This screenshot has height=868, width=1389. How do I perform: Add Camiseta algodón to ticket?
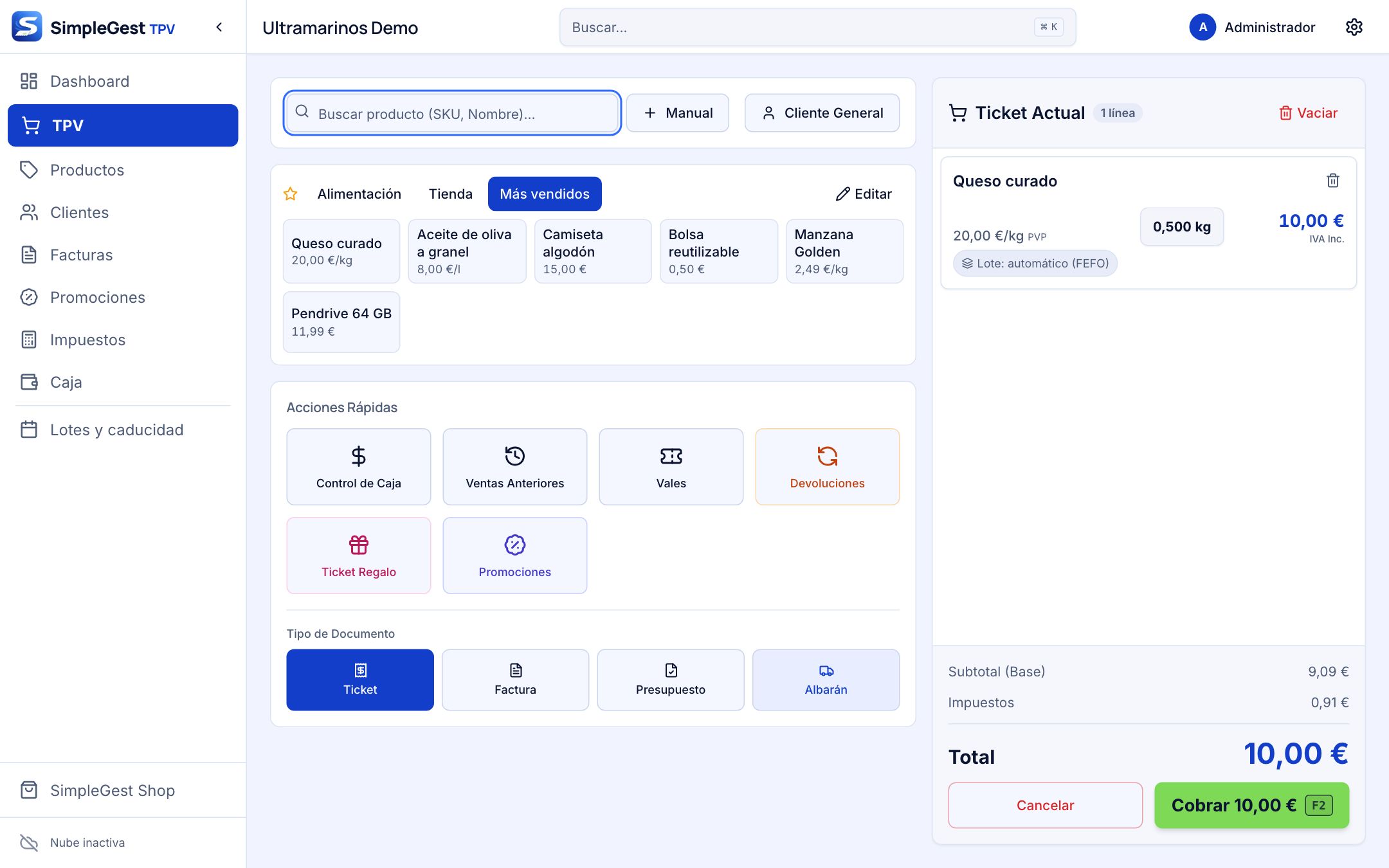(593, 251)
